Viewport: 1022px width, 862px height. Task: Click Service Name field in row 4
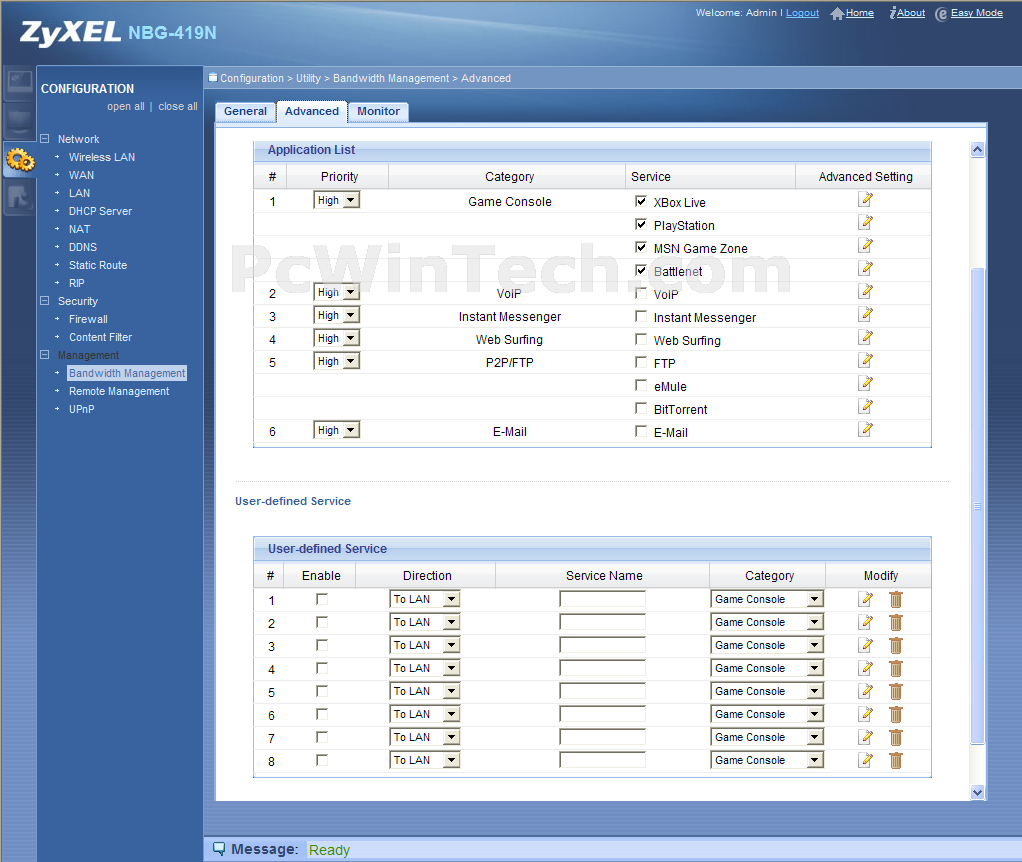click(602, 668)
